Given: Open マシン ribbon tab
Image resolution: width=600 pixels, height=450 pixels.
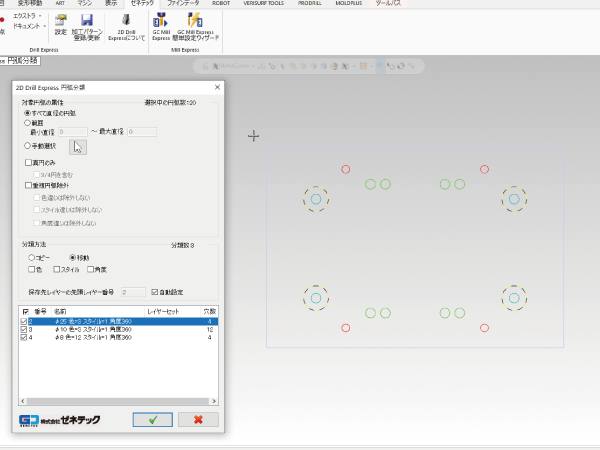Looking at the screenshot, I should (x=85, y=3).
